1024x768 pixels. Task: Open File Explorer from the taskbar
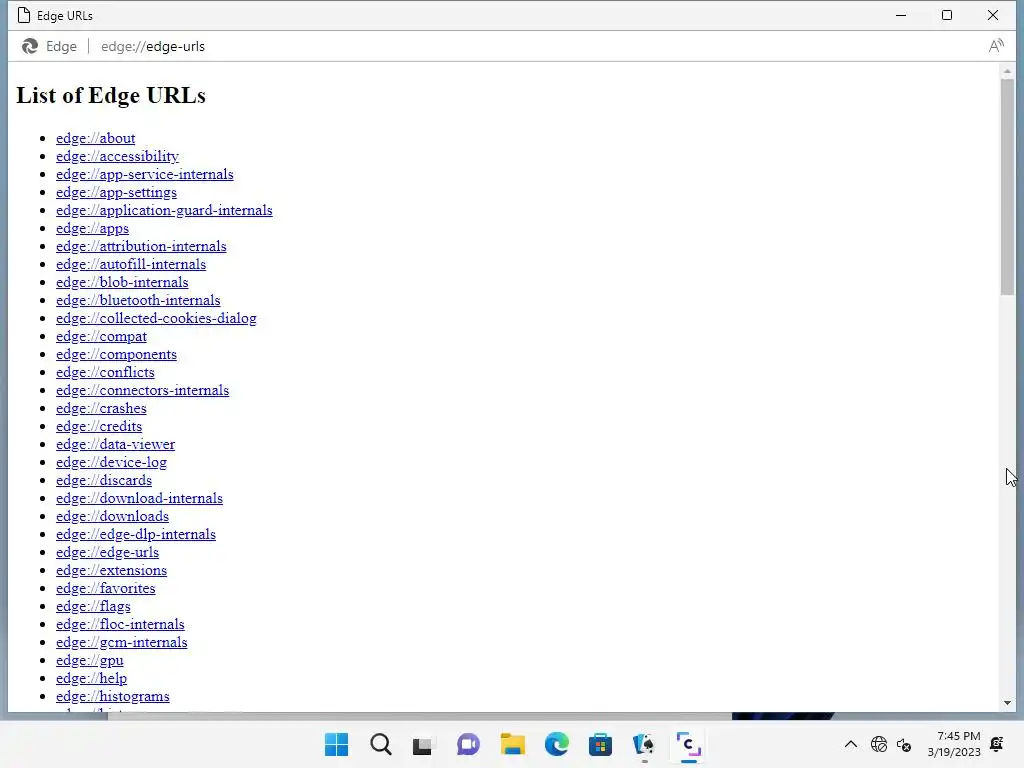click(x=513, y=744)
